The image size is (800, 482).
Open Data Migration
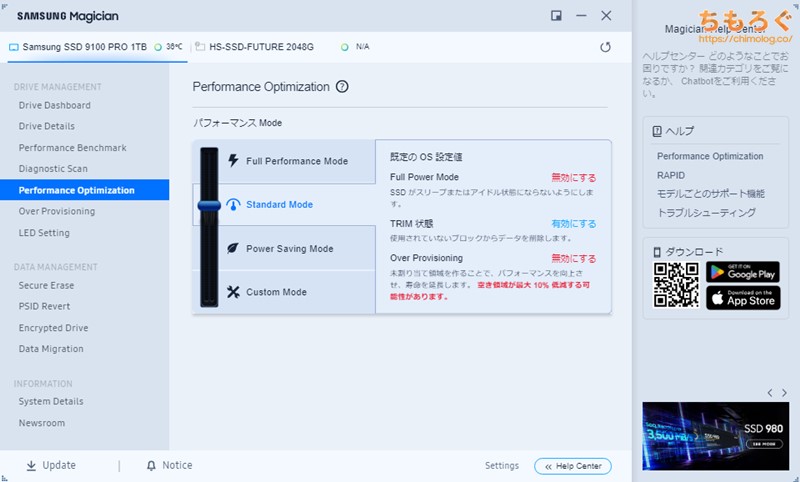click(x=51, y=349)
